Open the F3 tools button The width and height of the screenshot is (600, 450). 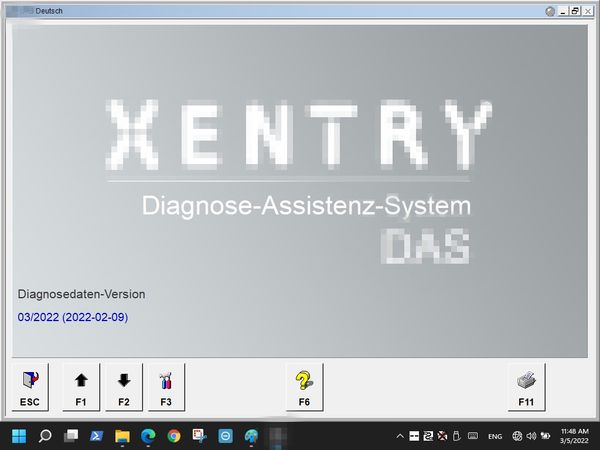[x=166, y=387]
